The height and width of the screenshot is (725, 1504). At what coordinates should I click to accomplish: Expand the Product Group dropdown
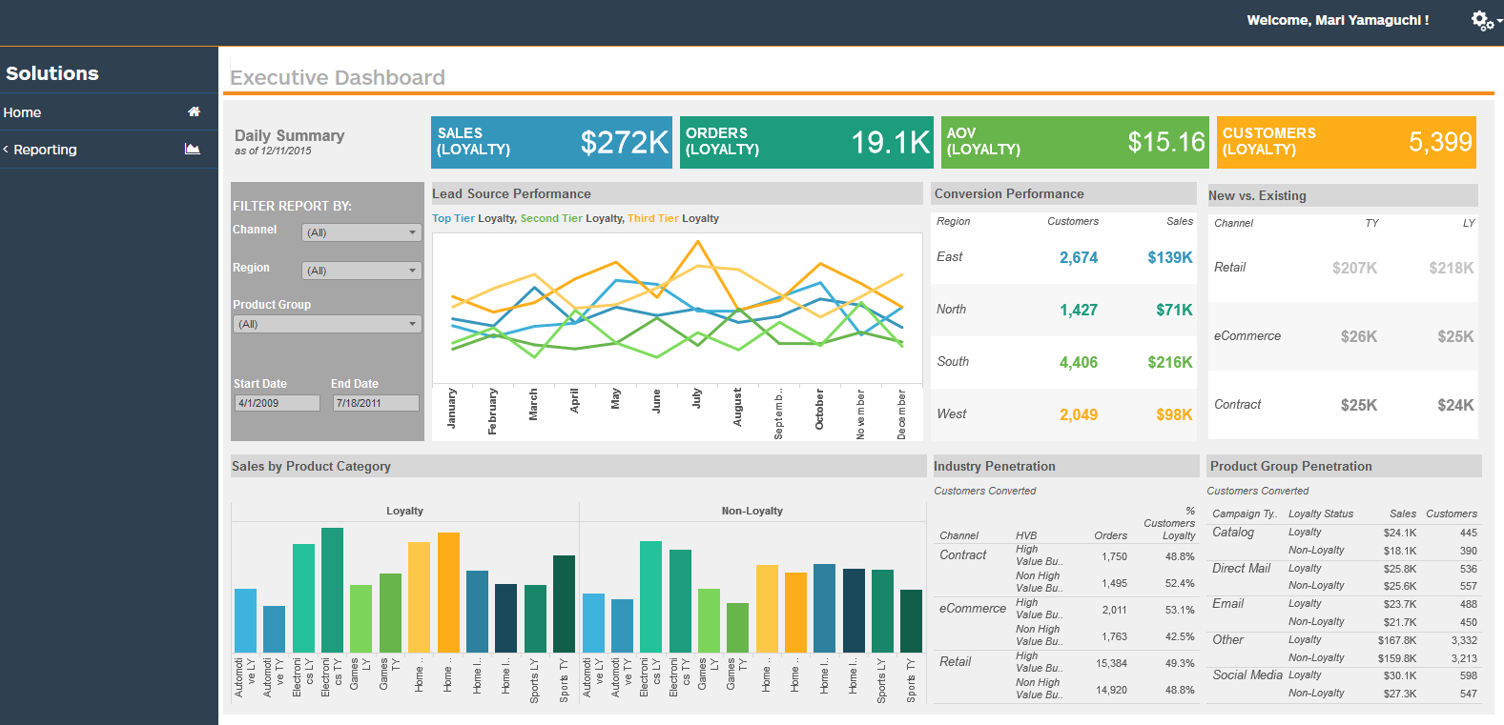coord(327,324)
